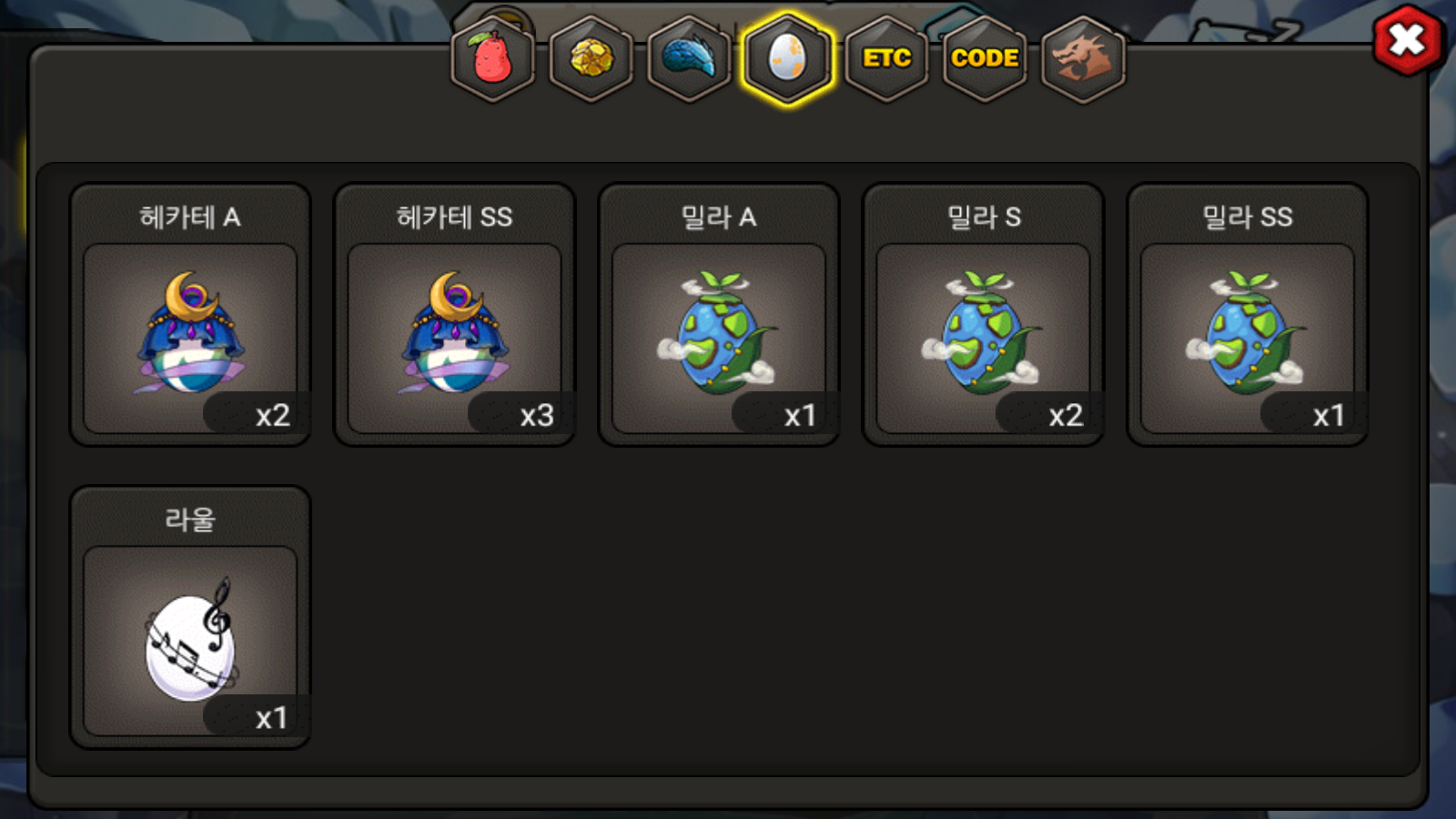Select the 헤카테 SS egg
Screen dimensions: 1456x819
[x=454, y=315]
